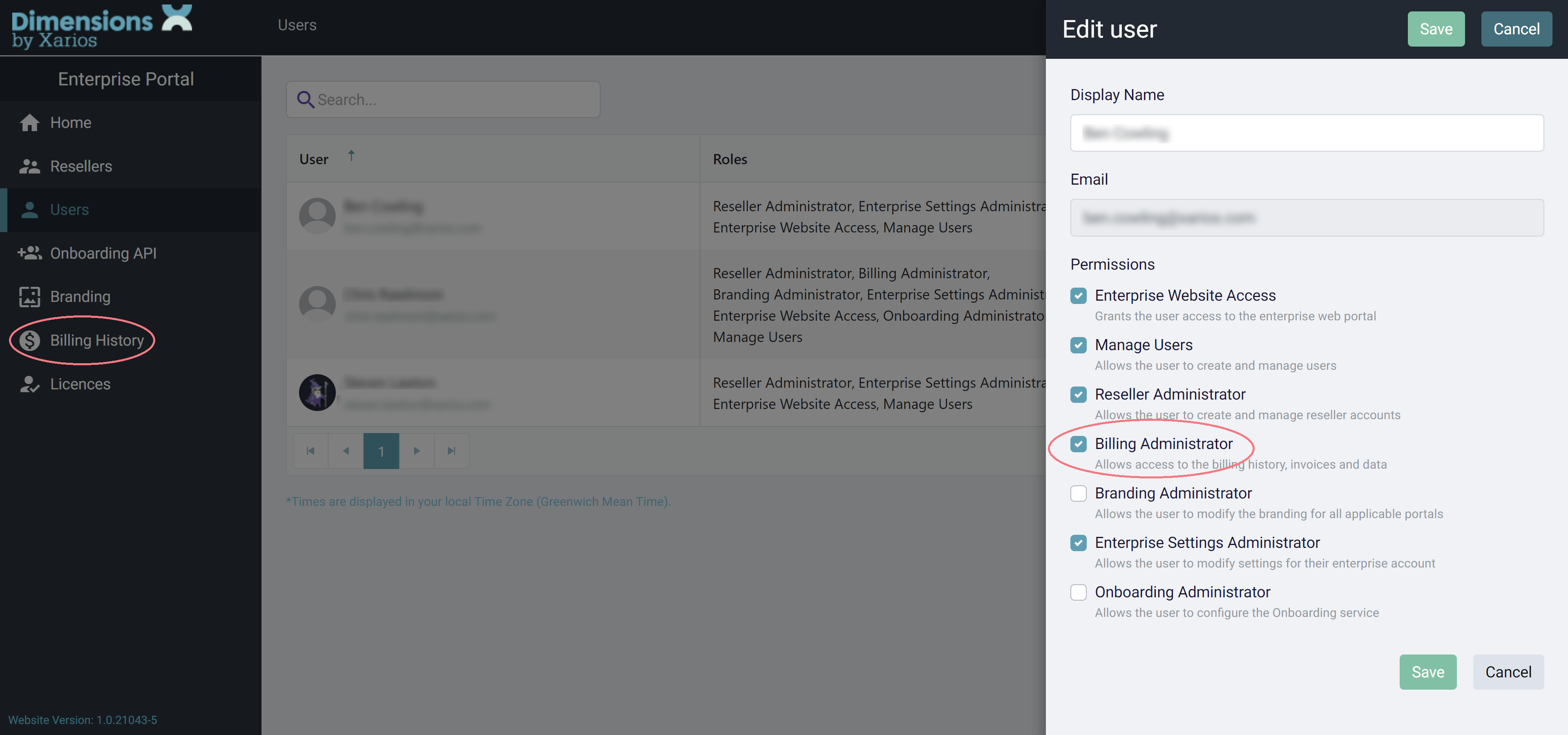Click the Users person icon in sidebar

[x=29, y=210]
